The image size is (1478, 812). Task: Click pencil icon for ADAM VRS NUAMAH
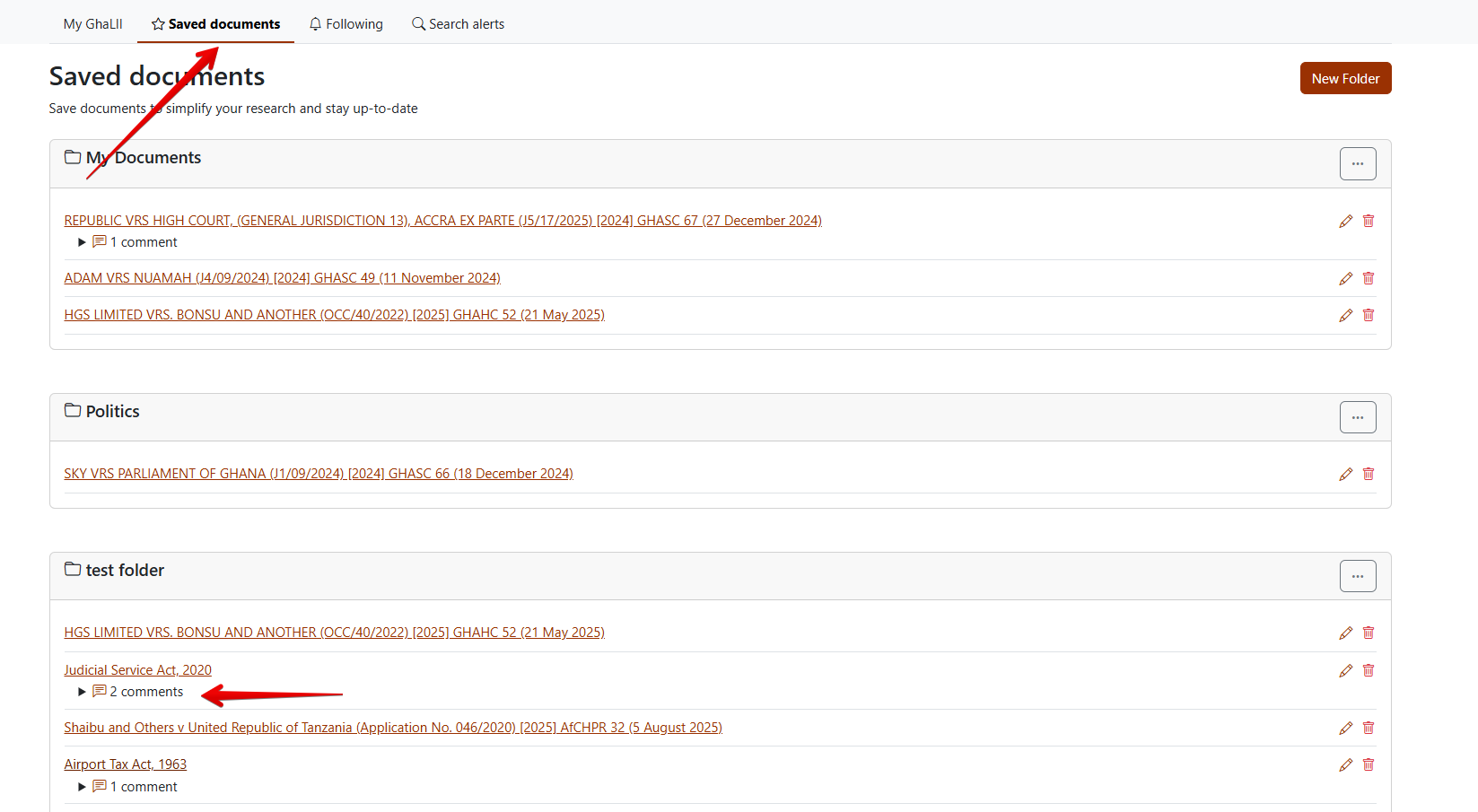(1345, 278)
